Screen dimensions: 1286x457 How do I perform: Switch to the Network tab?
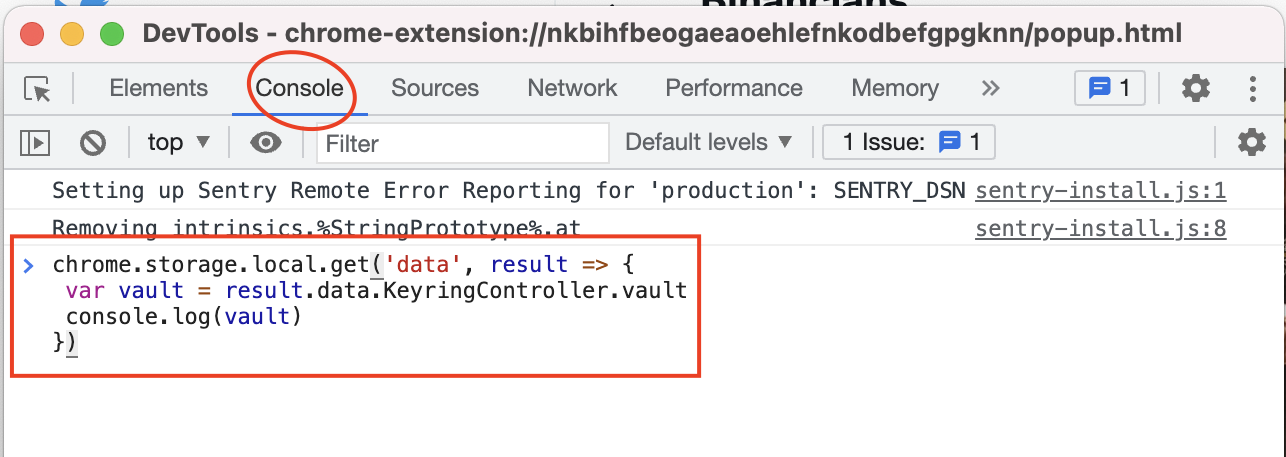pos(572,88)
